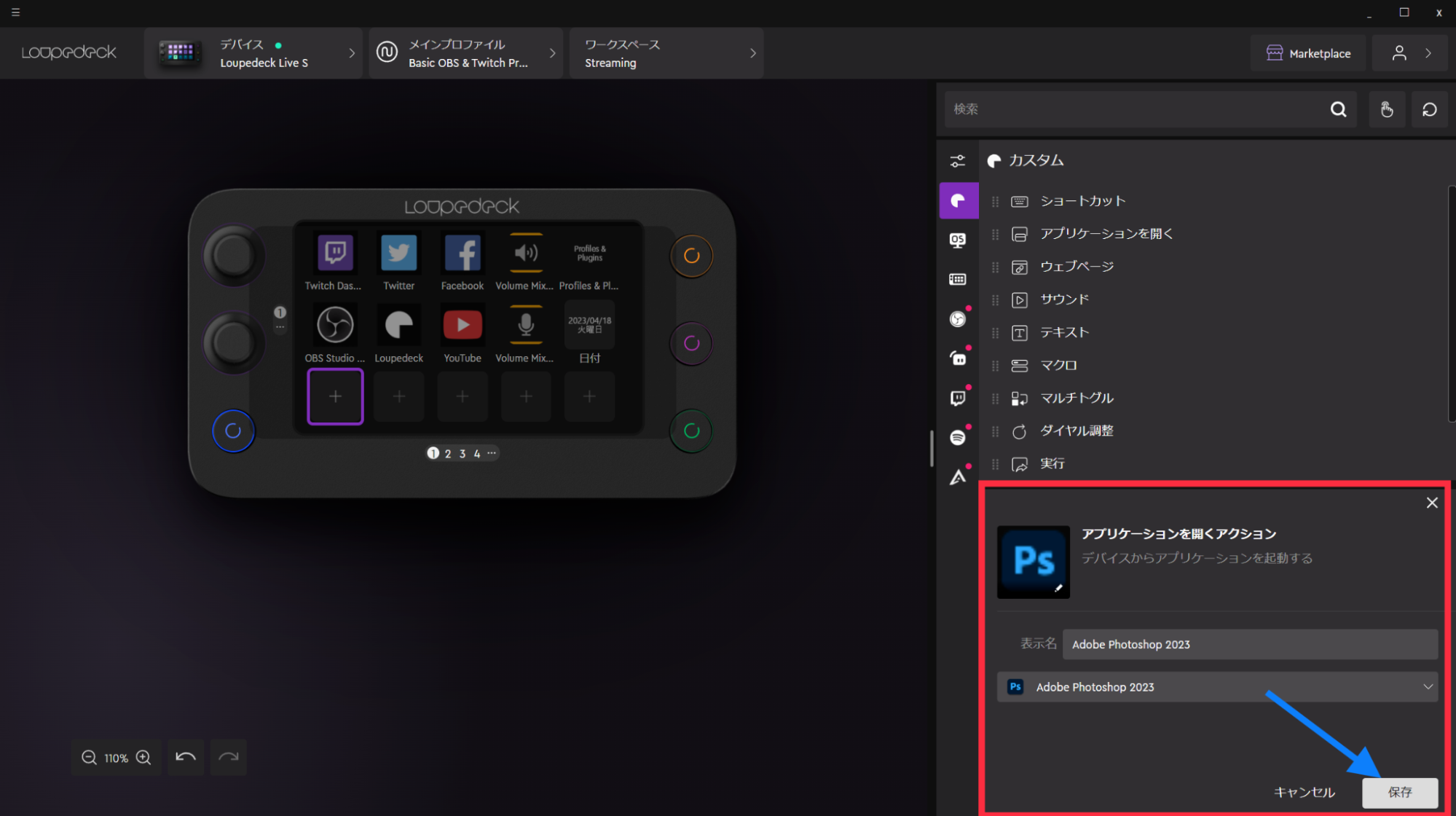Viewport: 1456px width, 816px height.
Task: Open the hamburger menu at top left
Action: (x=15, y=12)
